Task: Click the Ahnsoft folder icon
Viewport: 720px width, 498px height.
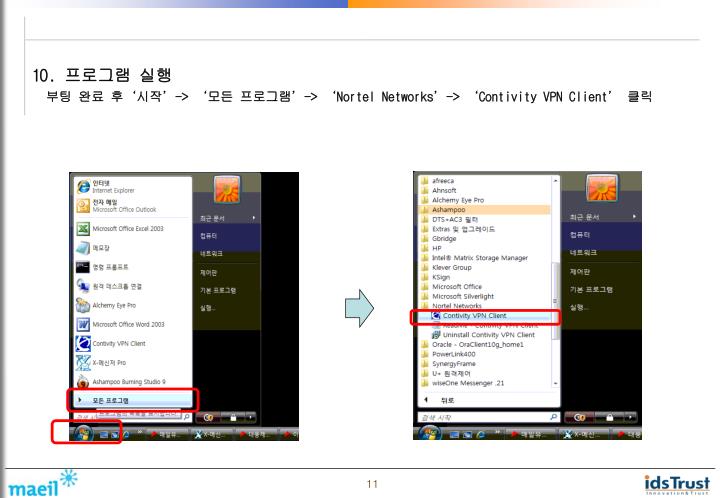Action: [425, 190]
